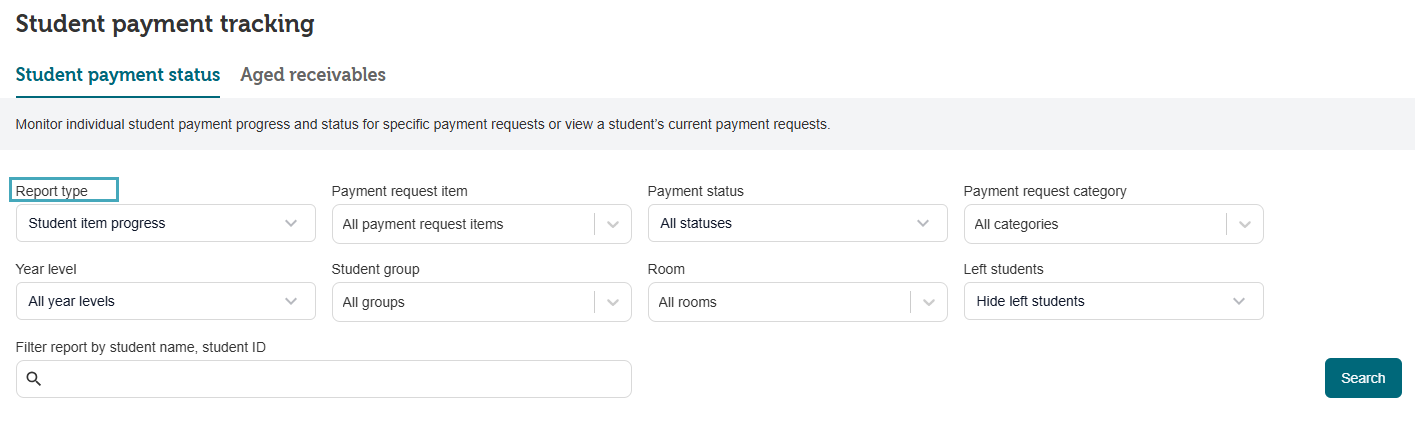The width and height of the screenshot is (1415, 423).
Task: Click the Report type dropdown chevron
Action: click(291, 223)
